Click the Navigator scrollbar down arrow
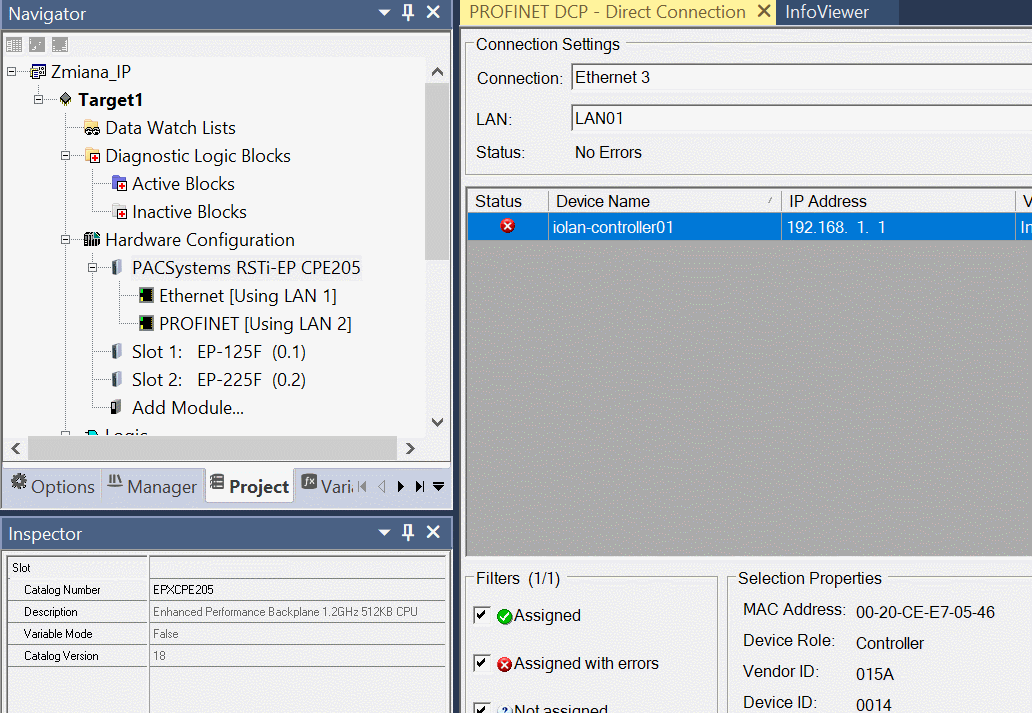This screenshot has width=1032, height=713. pyautogui.click(x=438, y=423)
